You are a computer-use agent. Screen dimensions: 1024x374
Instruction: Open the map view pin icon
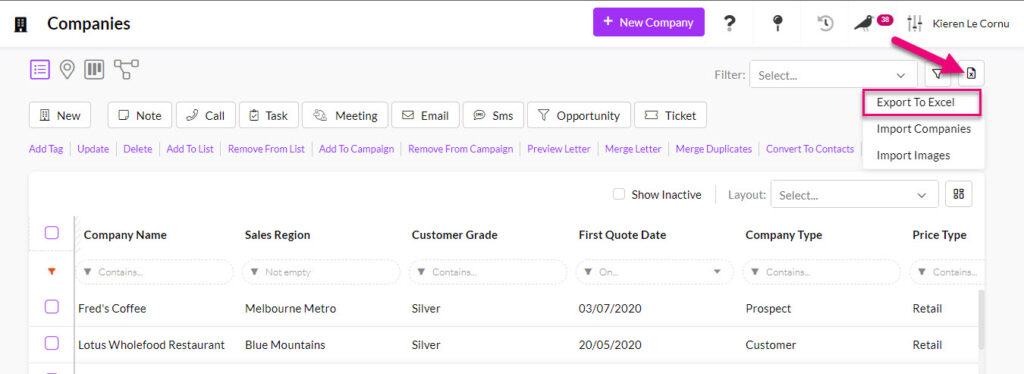[x=67, y=69]
